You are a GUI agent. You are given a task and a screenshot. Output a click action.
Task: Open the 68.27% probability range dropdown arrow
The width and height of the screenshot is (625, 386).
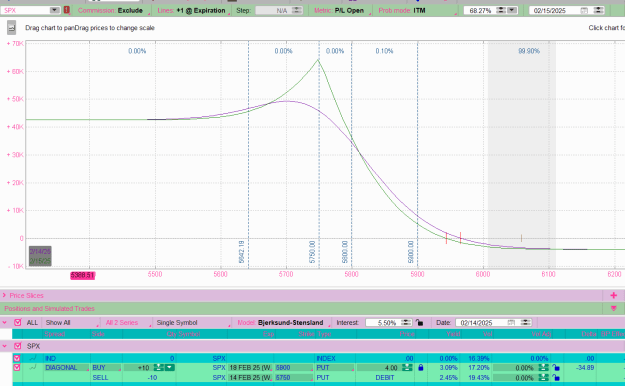click(512, 10)
